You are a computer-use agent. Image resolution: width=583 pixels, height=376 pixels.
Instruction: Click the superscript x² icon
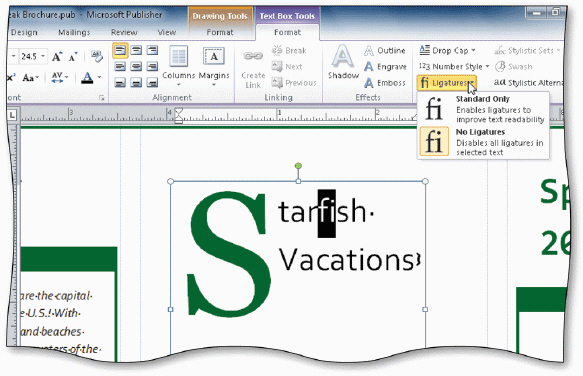(x=11, y=78)
